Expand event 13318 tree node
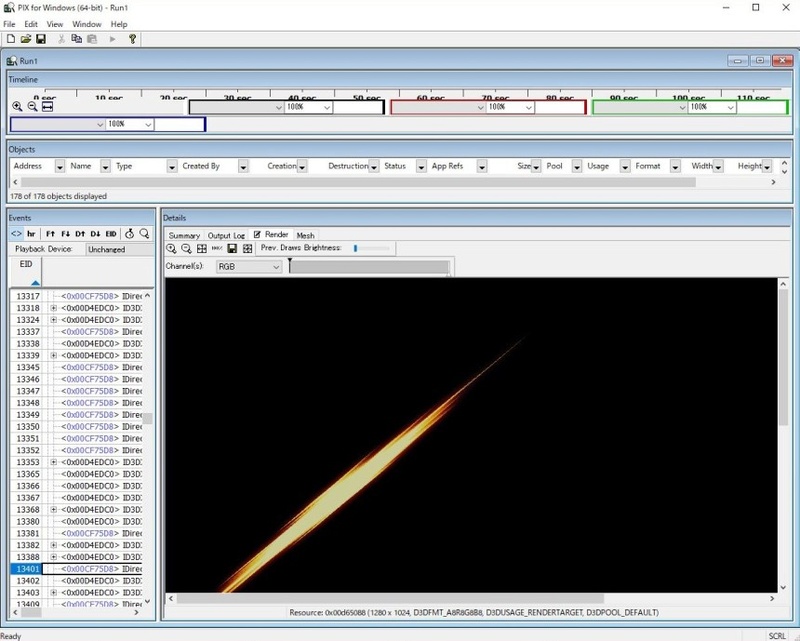800x641 pixels. point(54,308)
